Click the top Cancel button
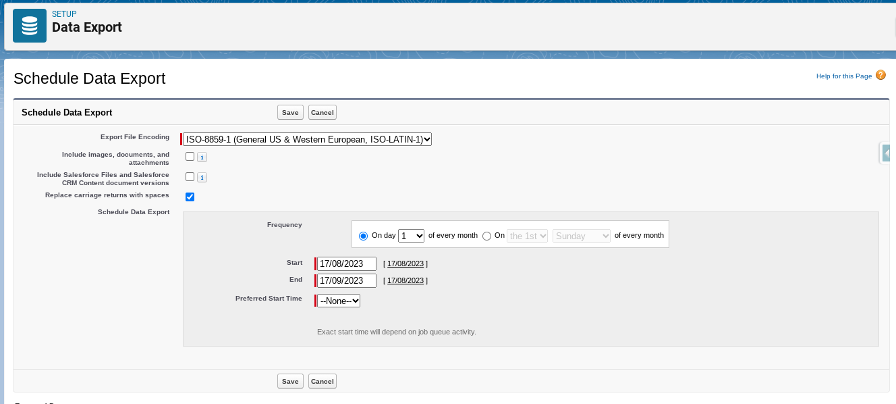Image resolution: width=896 pixels, height=404 pixels. click(x=322, y=113)
